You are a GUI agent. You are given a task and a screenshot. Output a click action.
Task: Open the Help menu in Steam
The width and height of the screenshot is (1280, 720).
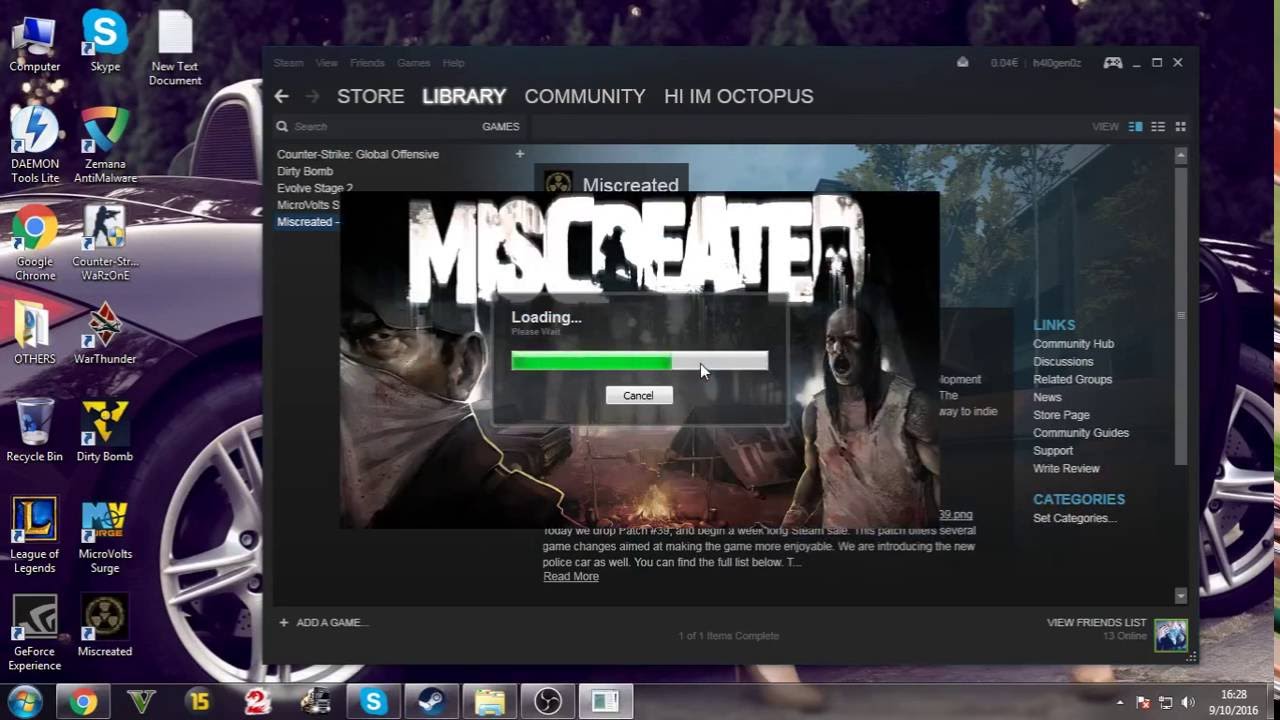(453, 63)
